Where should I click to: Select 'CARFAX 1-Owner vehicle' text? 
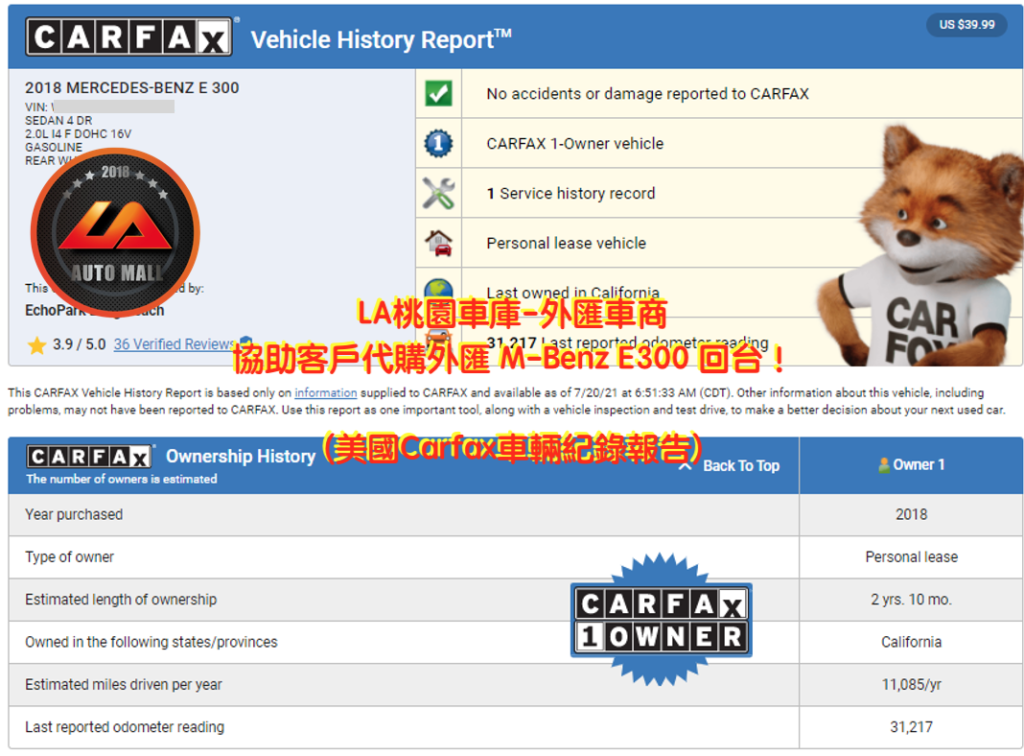[575, 144]
